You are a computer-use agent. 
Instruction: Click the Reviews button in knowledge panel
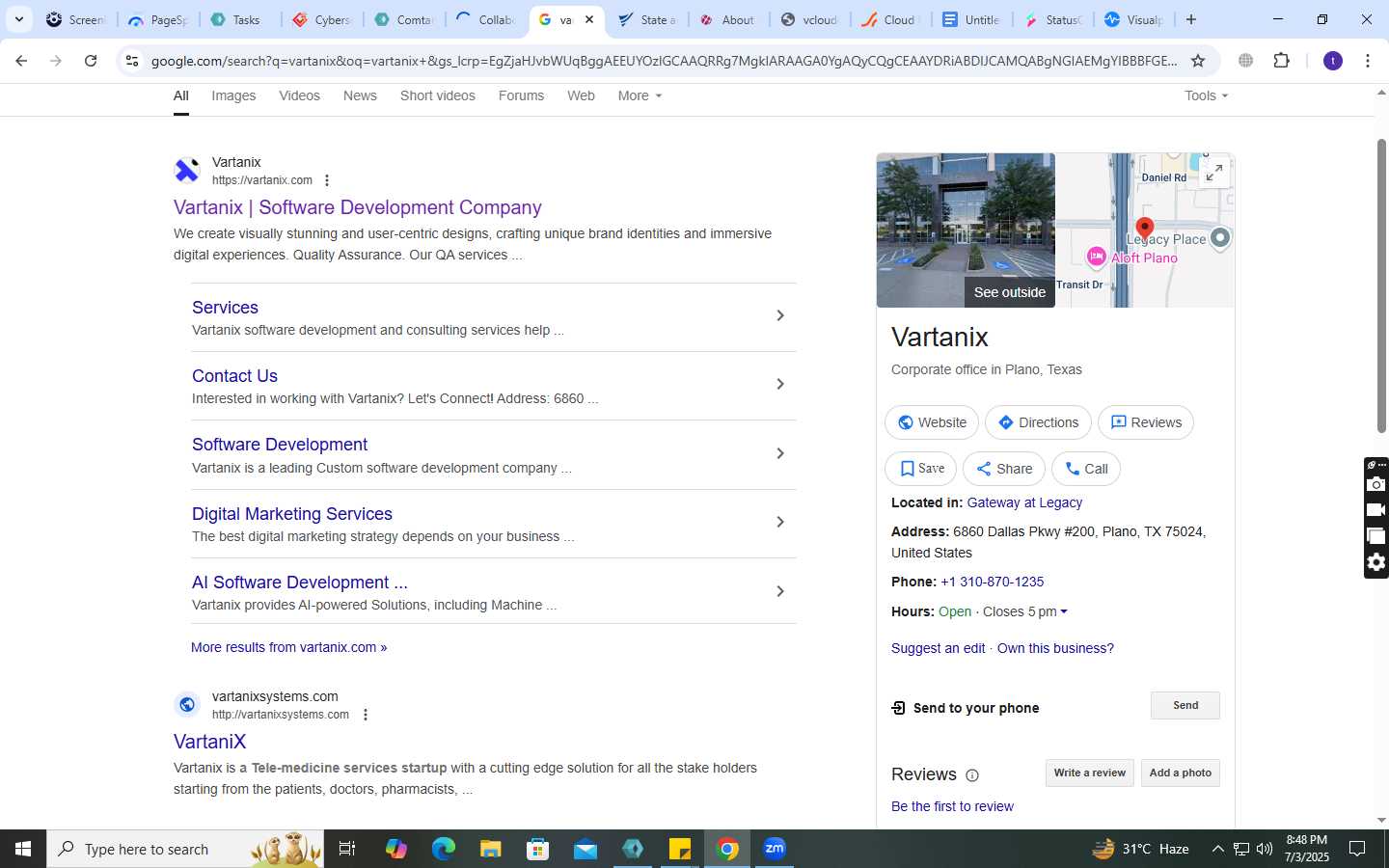[x=1146, y=422]
